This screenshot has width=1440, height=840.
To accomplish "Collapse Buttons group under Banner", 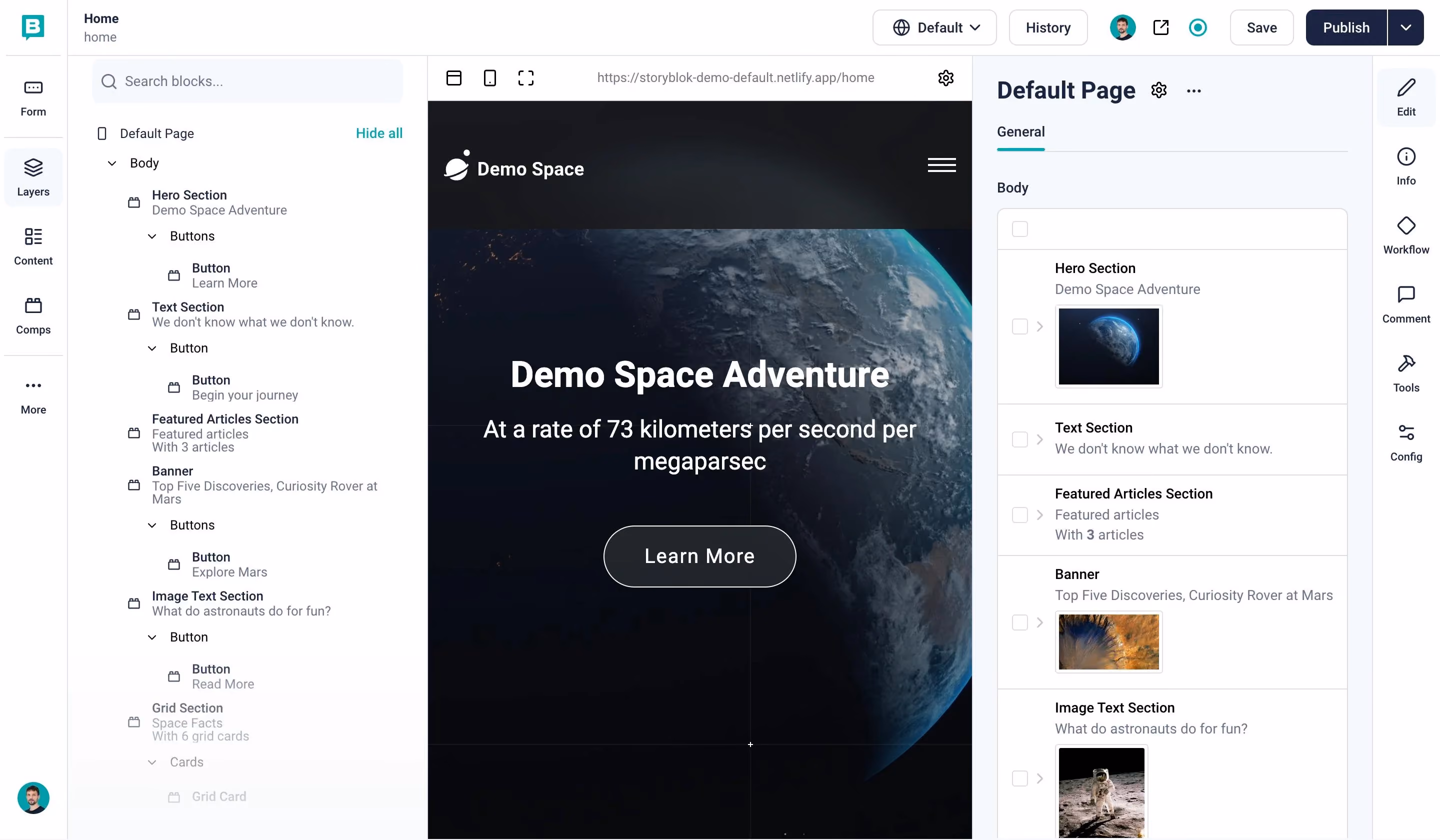I will [x=152, y=525].
